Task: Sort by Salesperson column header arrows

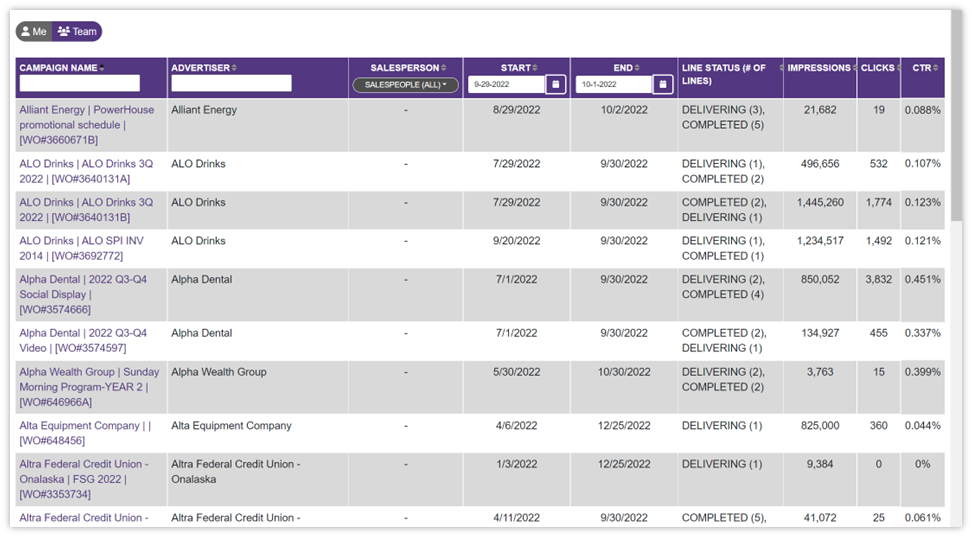Action: coord(444,68)
